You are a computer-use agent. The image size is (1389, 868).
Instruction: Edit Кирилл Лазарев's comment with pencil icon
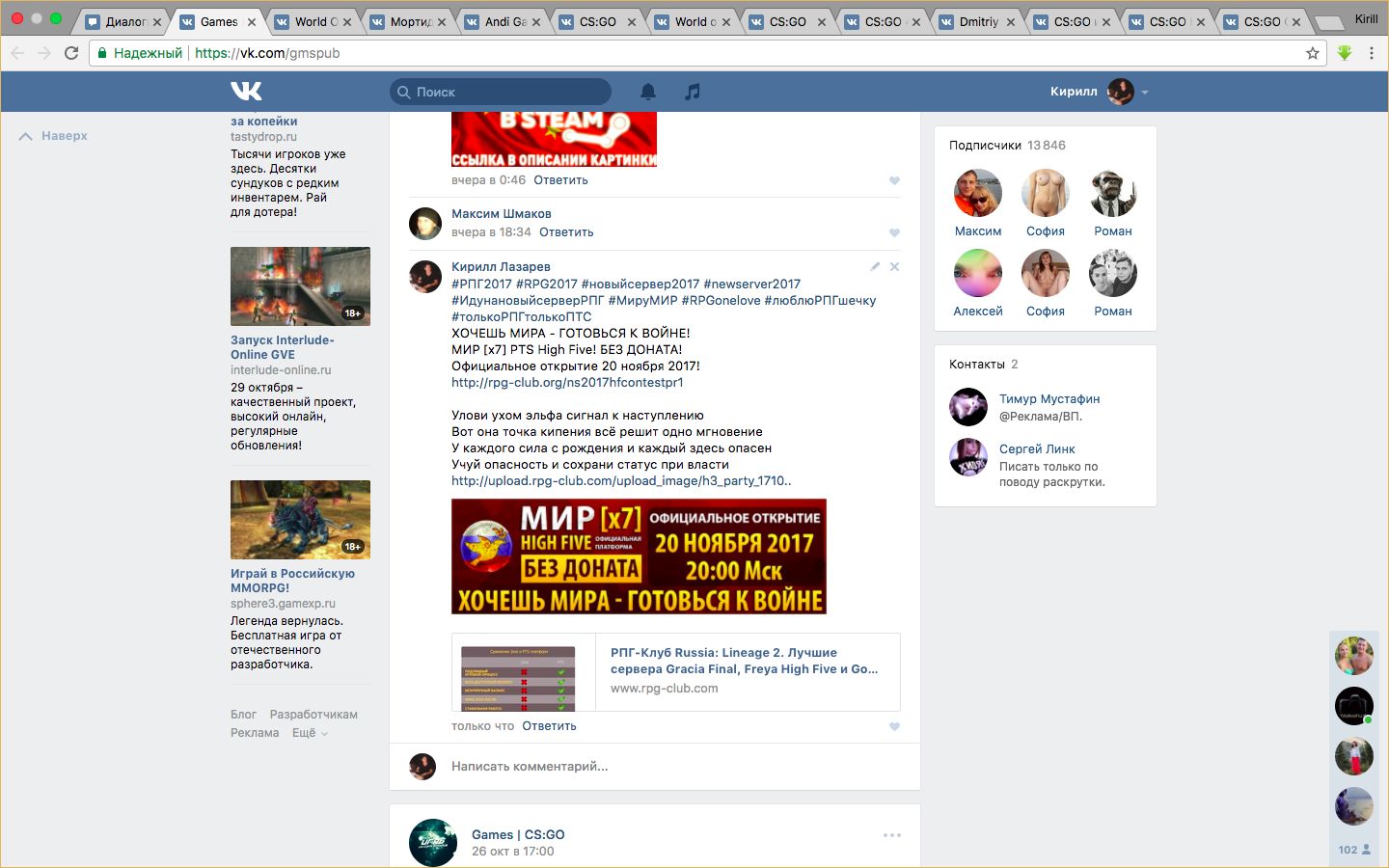pos(875,266)
